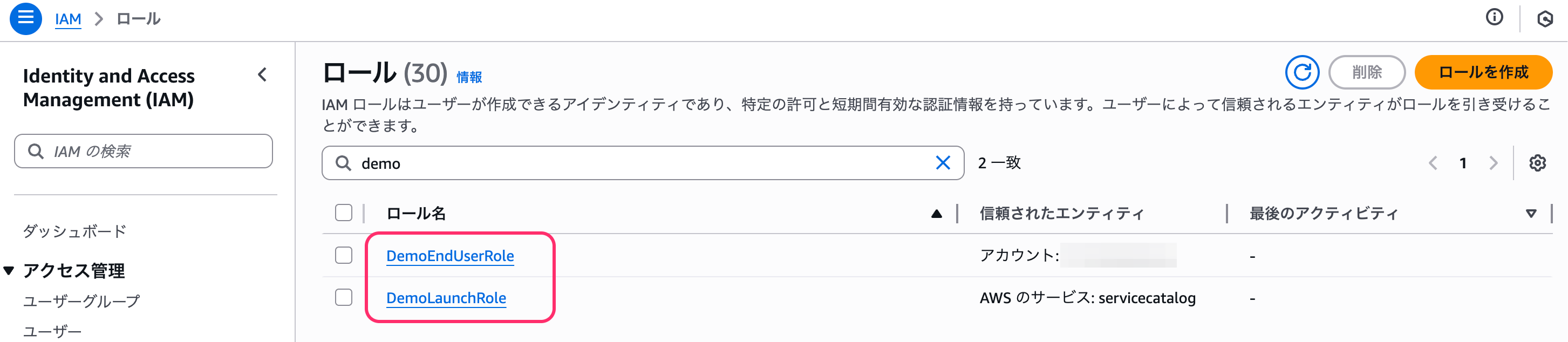Check the DemoLaunchRole checkbox
Screen dimensions: 1568x342
[343, 298]
